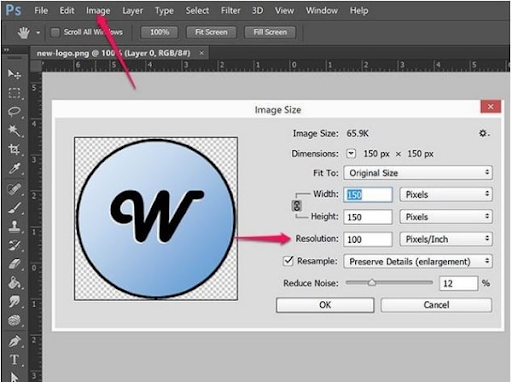
Task: Open the Image menu
Action: click(98, 11)
